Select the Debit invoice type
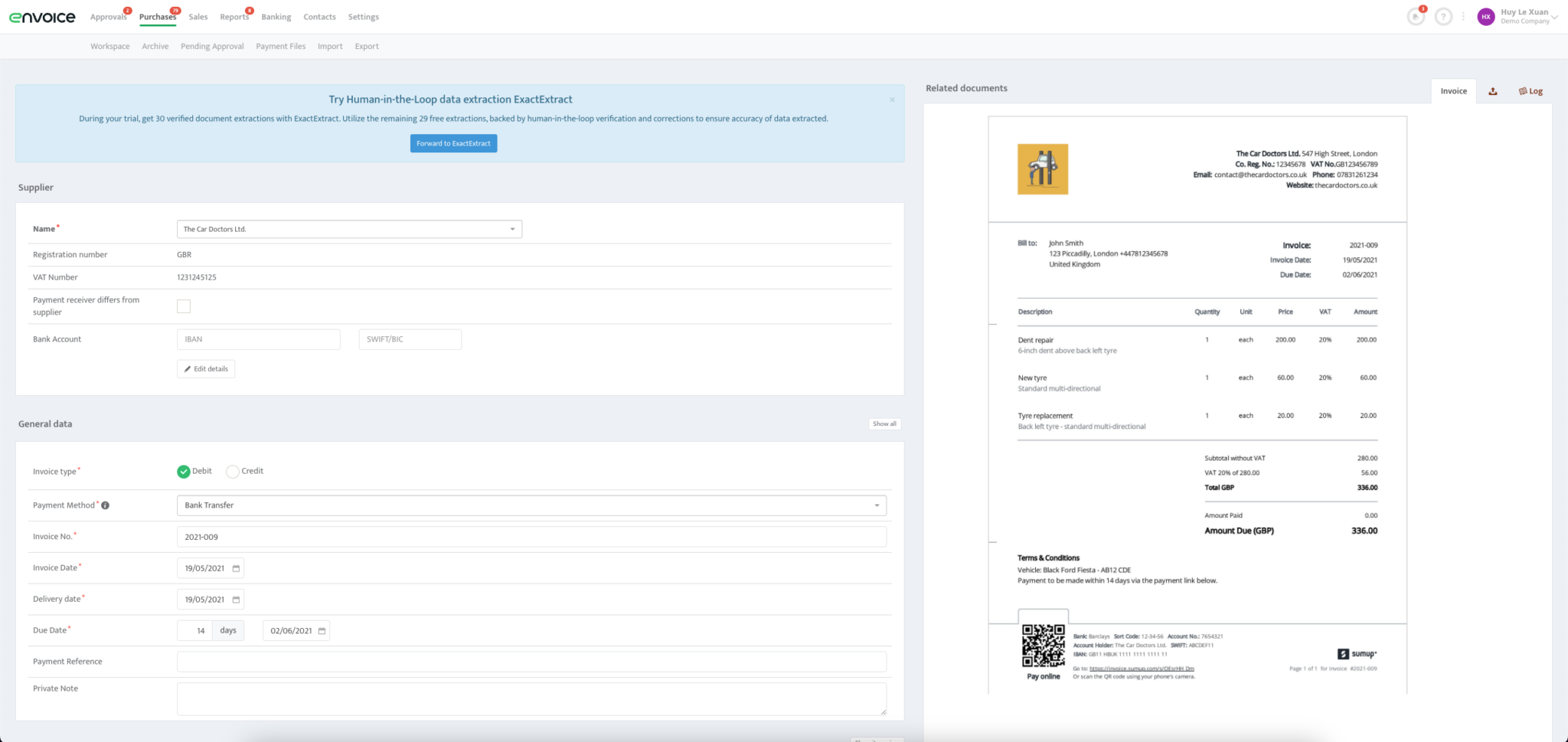This screenshot has height=742, width=1568. [183, 471]
